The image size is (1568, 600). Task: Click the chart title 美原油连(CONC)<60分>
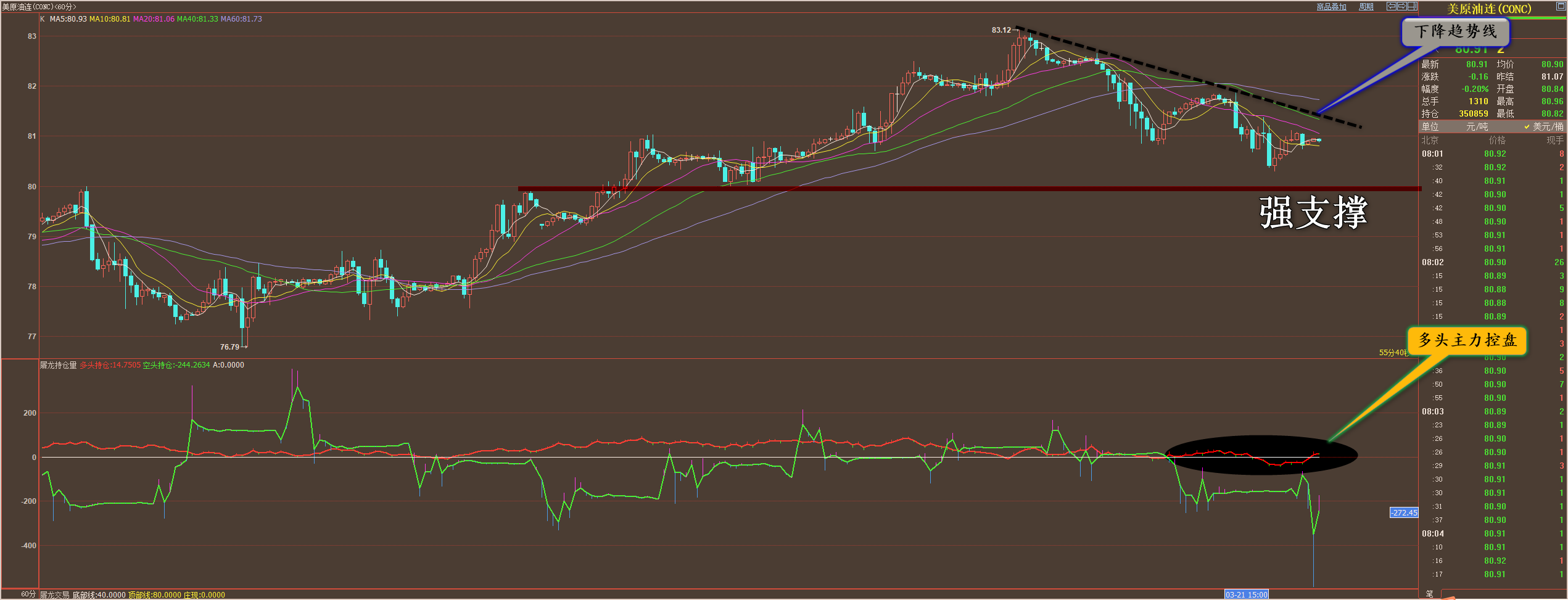pyautogui.click(x=39, y=7)
